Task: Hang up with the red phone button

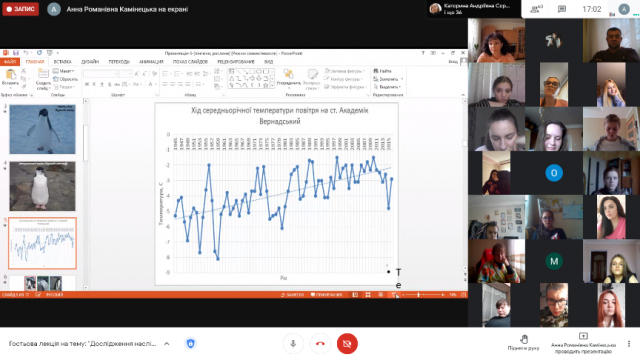Action: (320, 344)
